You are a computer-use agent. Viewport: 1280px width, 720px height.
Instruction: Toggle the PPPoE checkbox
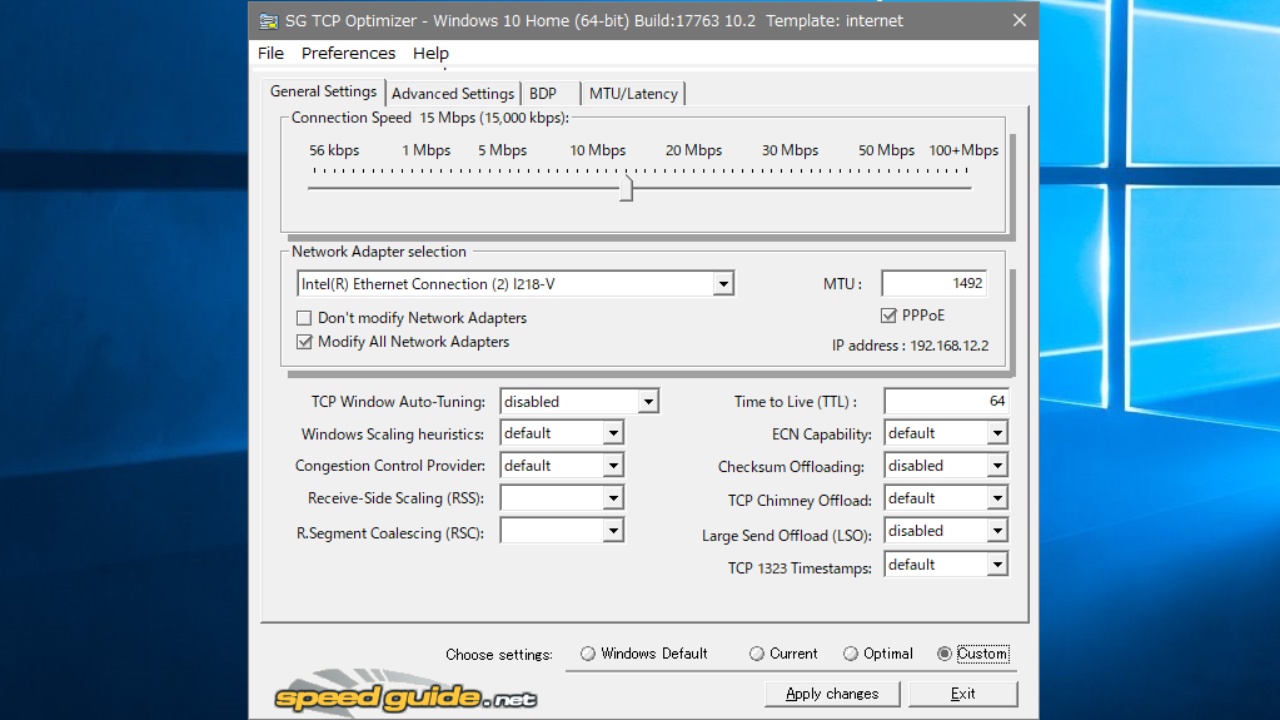(x=888, y=316)
